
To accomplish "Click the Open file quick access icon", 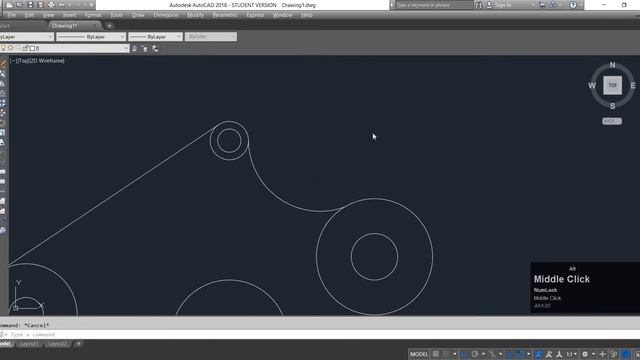I will 19,5.
